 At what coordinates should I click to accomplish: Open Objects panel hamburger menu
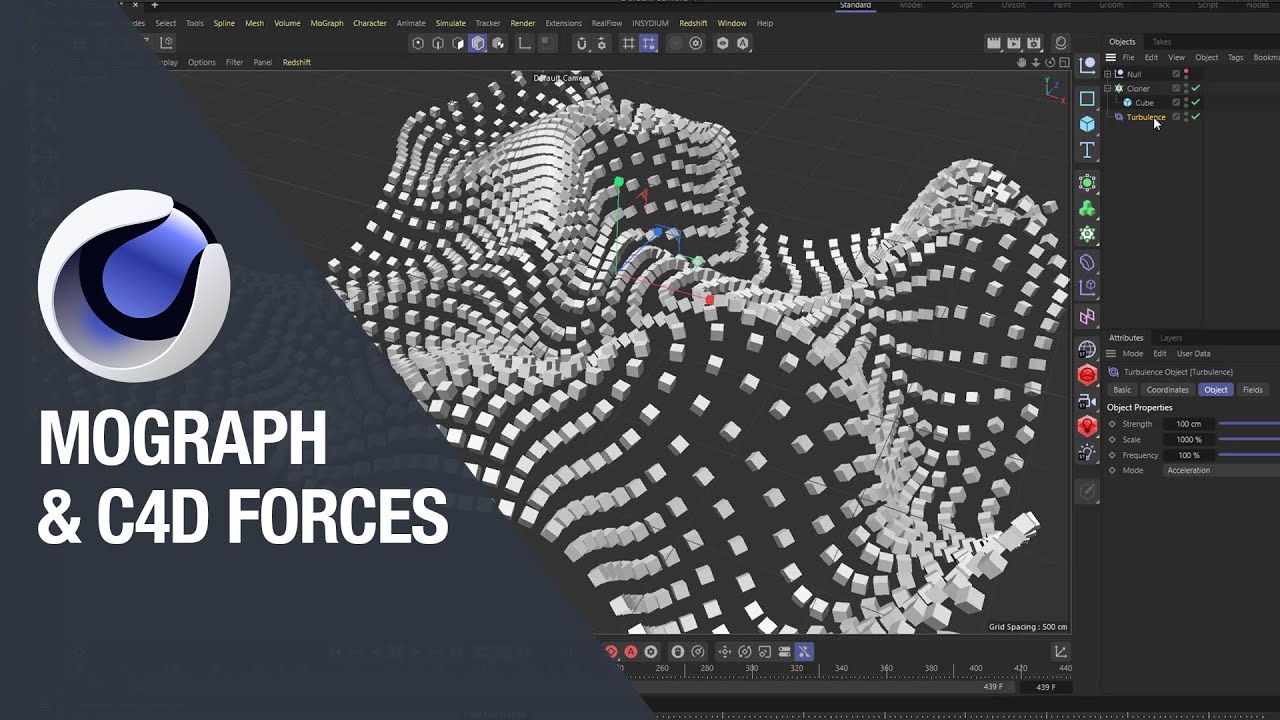[1111, 57]
